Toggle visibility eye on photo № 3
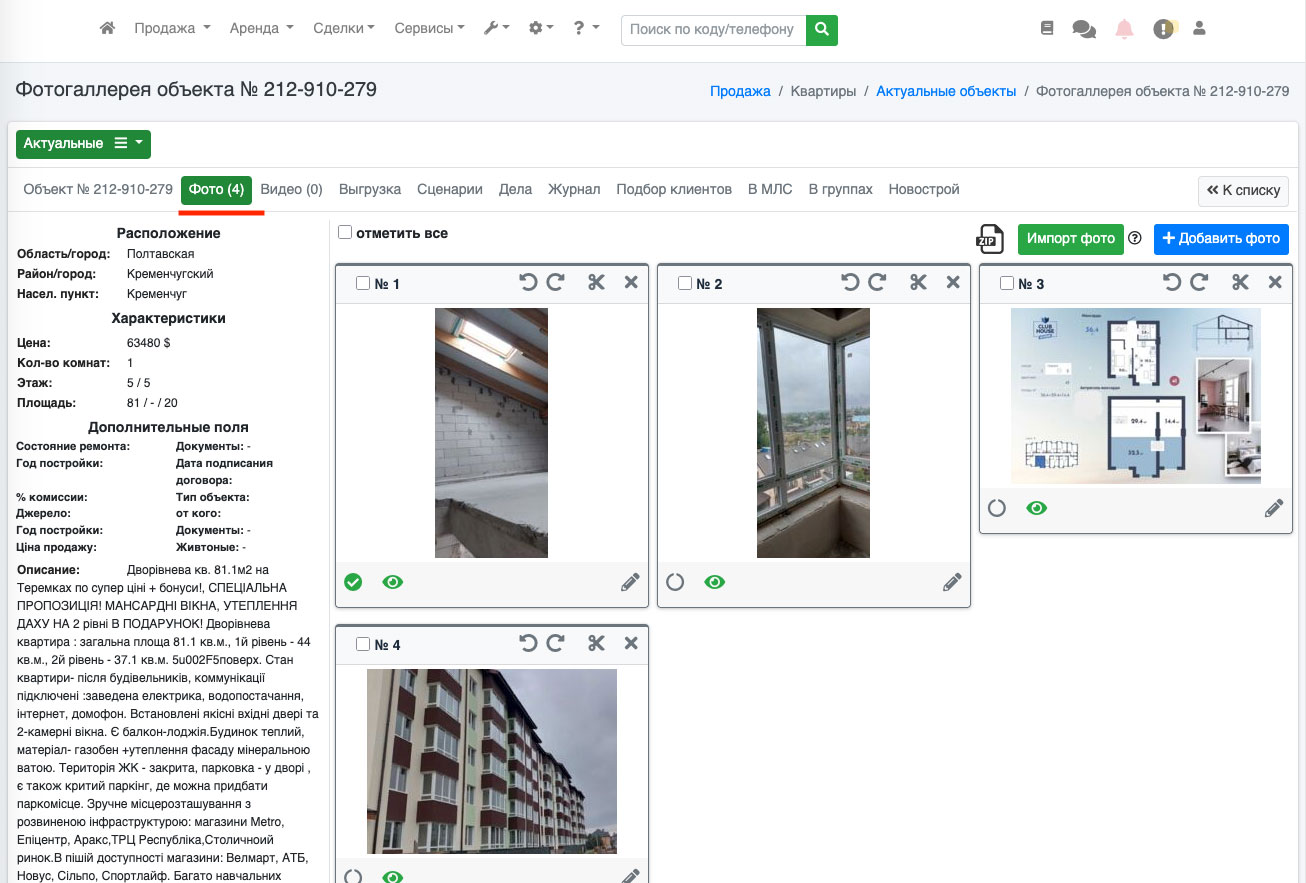The image size is (1306, 883). [x=1037, y=508]
